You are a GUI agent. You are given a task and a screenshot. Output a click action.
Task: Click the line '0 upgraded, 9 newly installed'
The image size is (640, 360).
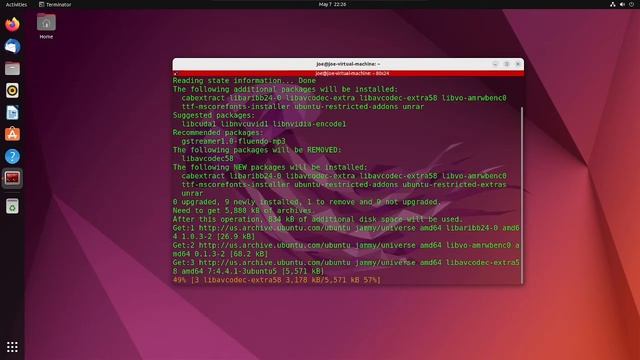click(x=307, y=202)
